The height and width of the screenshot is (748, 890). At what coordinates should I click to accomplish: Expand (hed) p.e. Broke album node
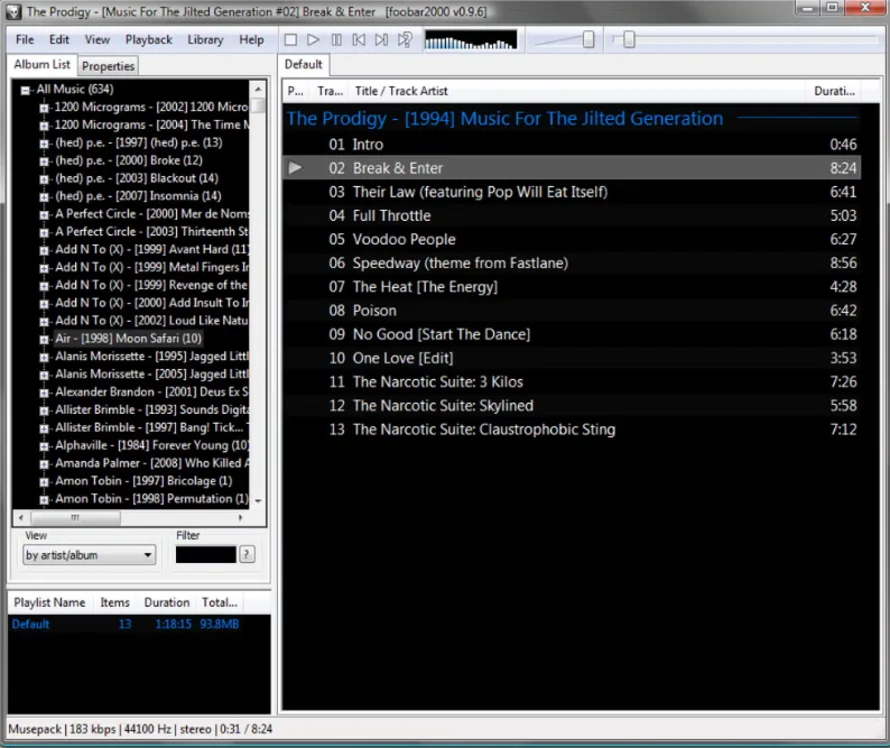click(44, 161)
